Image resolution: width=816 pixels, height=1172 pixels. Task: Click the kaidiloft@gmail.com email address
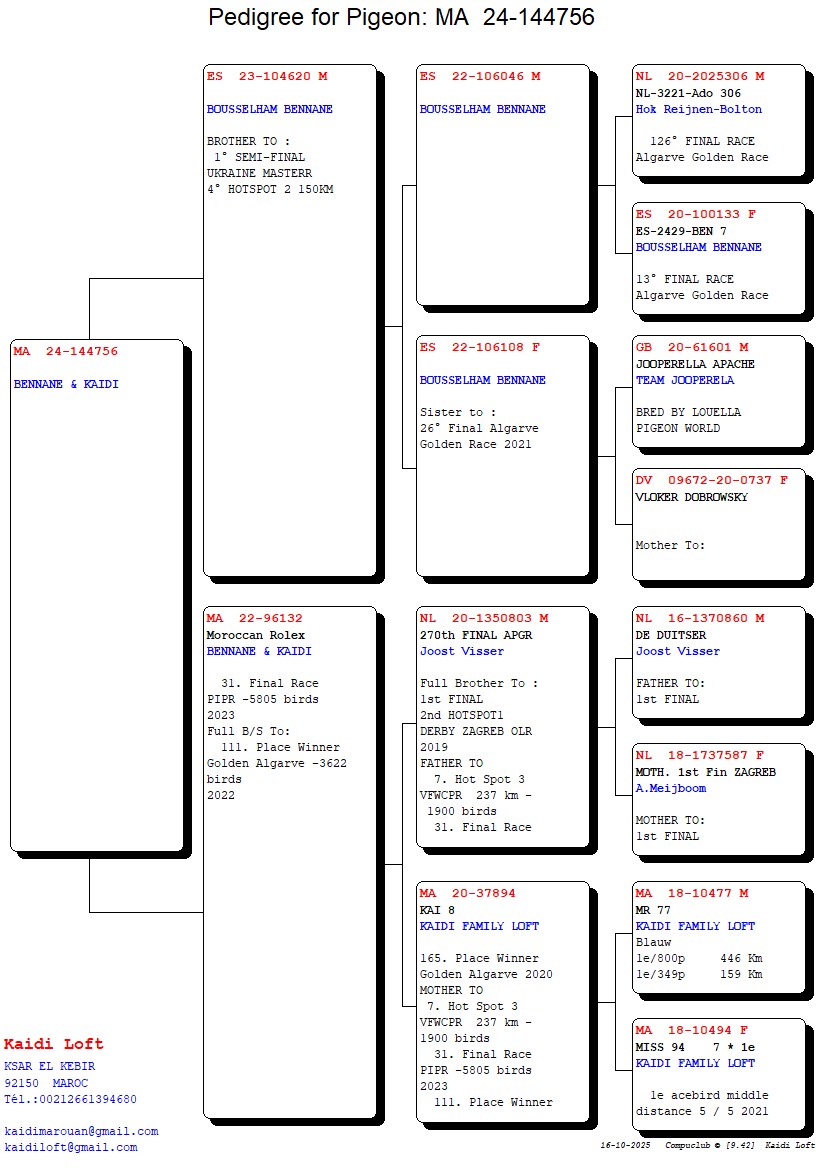71,1147
